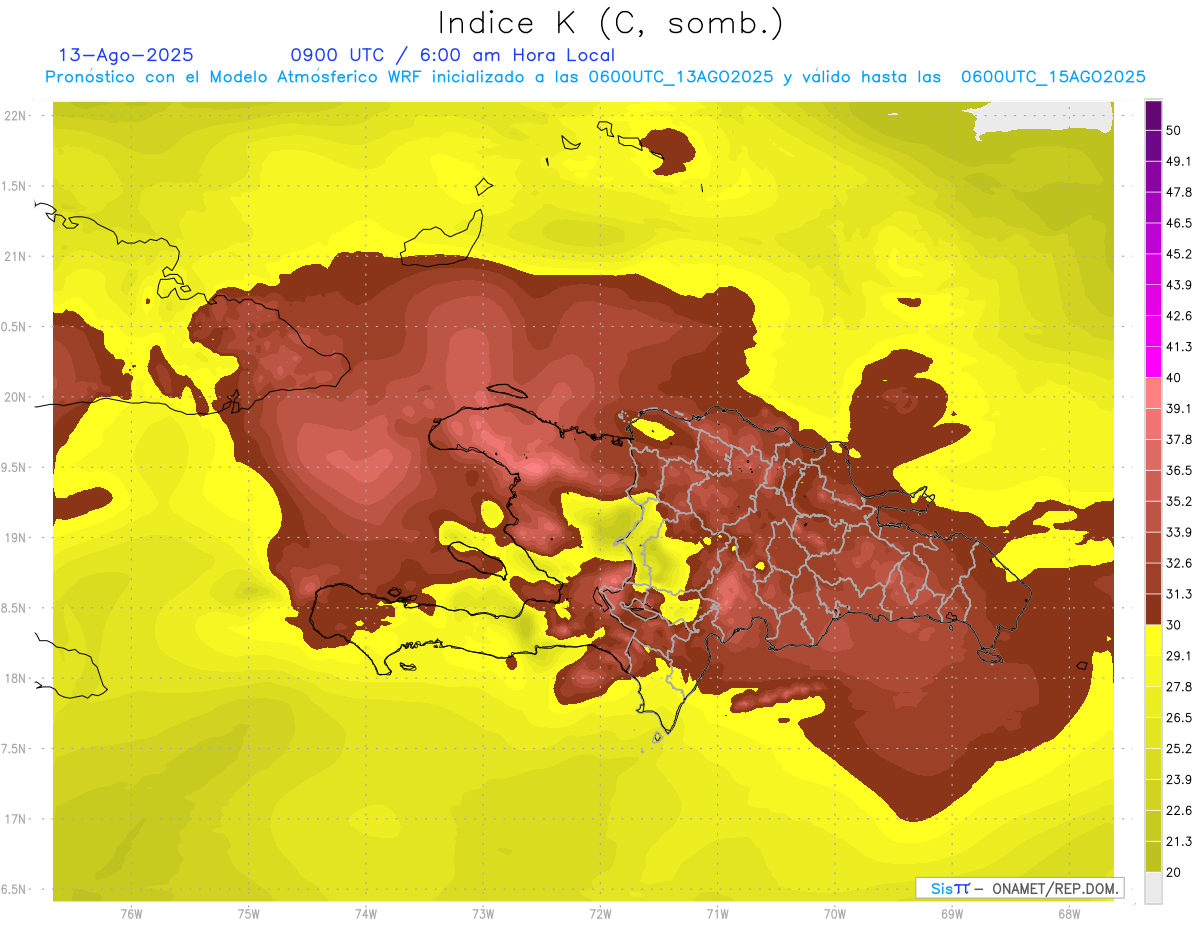Image resolution: width=1200 pixels, height=927 pixels.
Task: Click the "19N" latitude label
Action: pos(16,538)
